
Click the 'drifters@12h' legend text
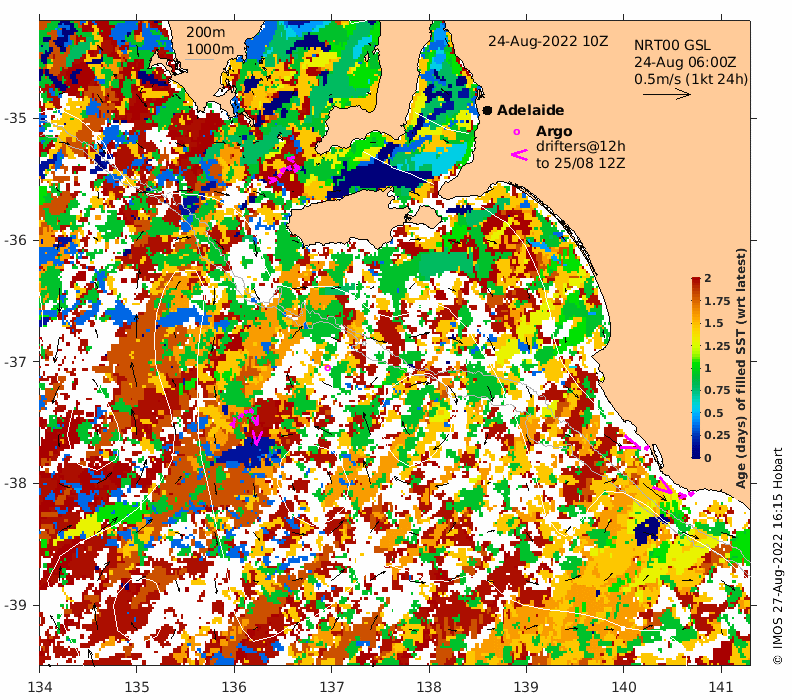pos(580,146)
